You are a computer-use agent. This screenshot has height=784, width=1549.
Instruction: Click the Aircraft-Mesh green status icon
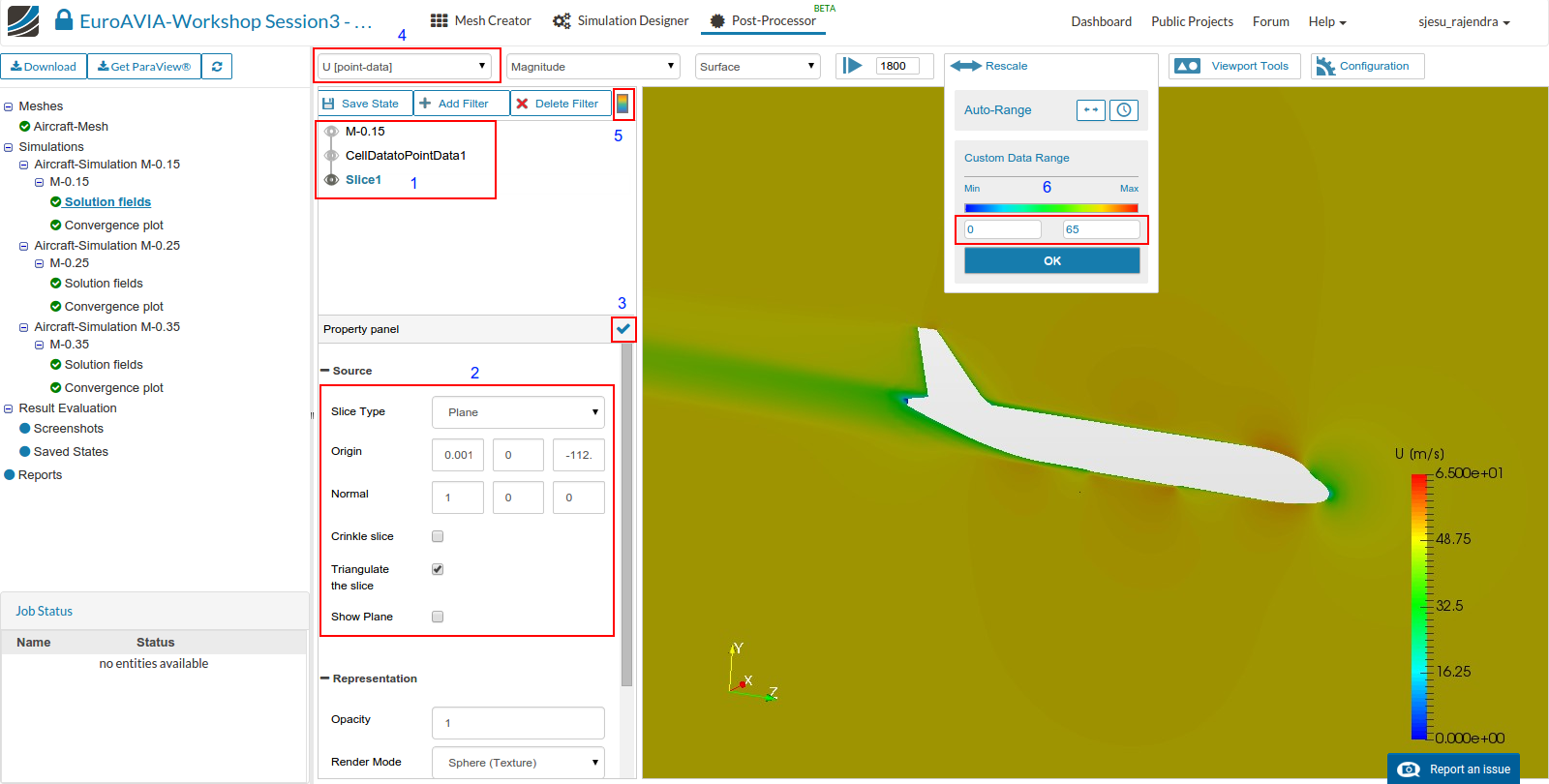[x=25, y=126]
